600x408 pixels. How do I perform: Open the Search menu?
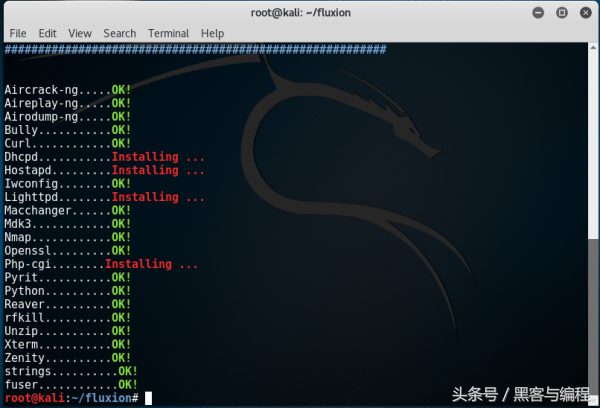(120, 33)
